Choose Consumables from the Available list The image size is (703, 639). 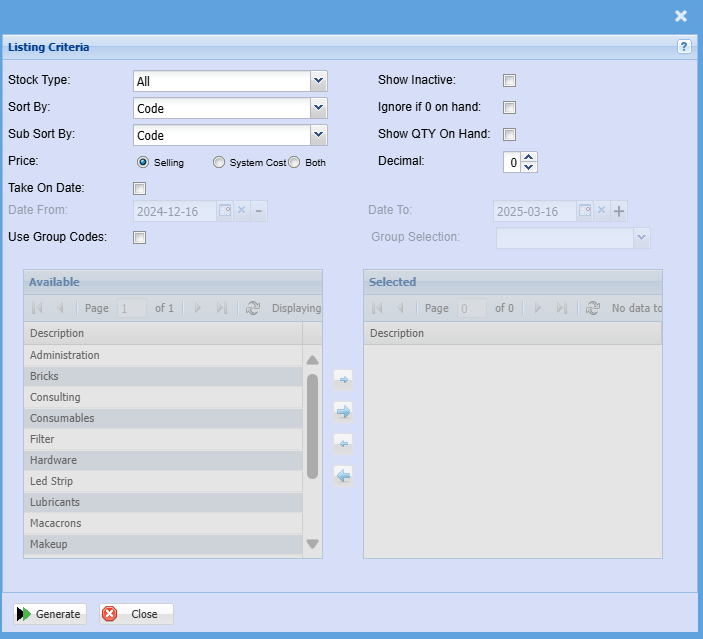(62, 418)
